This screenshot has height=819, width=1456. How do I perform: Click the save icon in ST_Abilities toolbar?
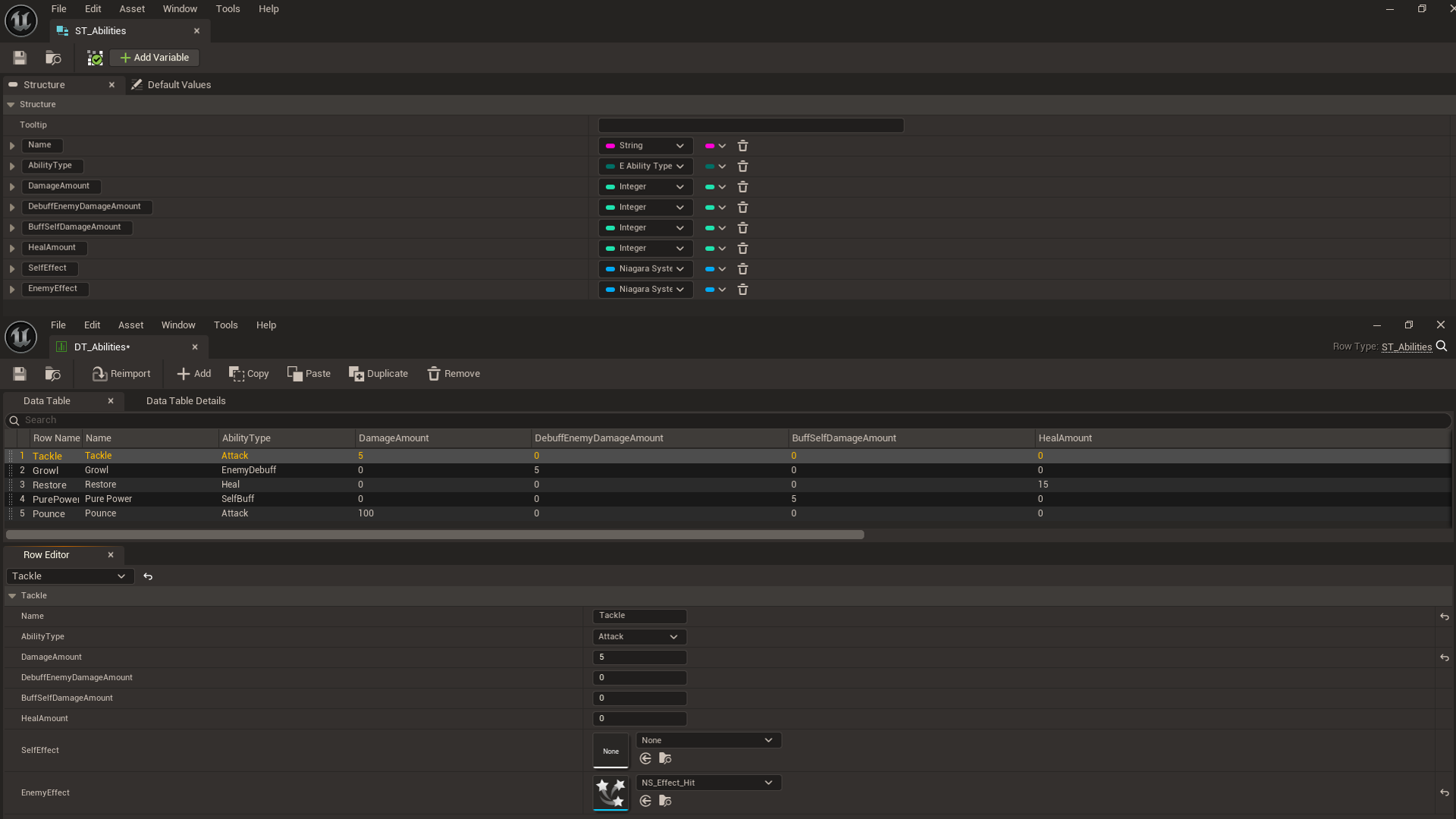(x=20, y=58)
